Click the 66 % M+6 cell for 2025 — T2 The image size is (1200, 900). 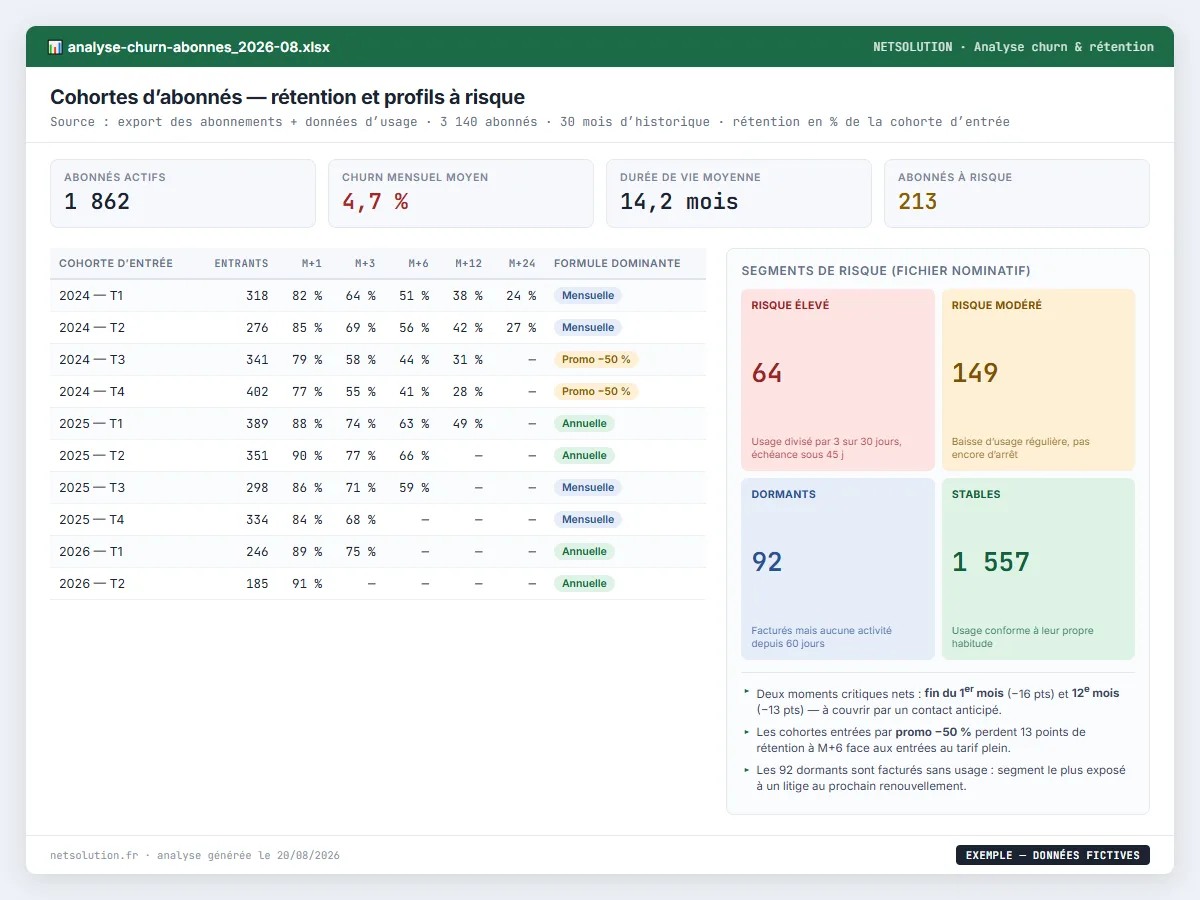[x=414, y=456]
